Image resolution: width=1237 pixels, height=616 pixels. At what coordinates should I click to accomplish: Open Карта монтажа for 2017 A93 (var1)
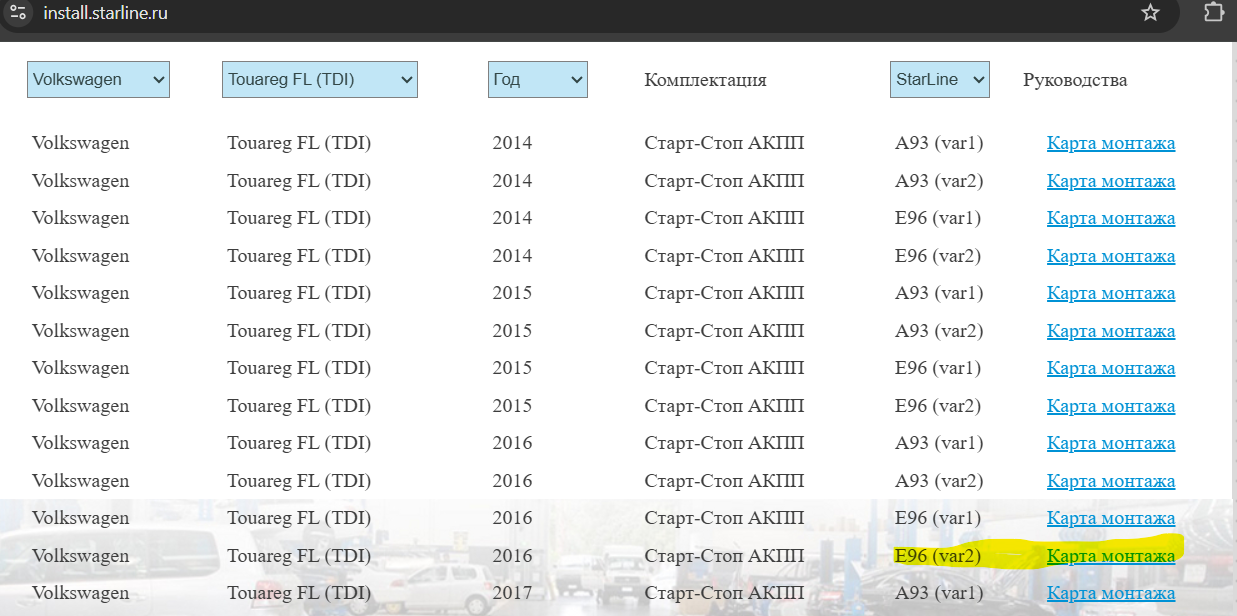point(1110,593)
